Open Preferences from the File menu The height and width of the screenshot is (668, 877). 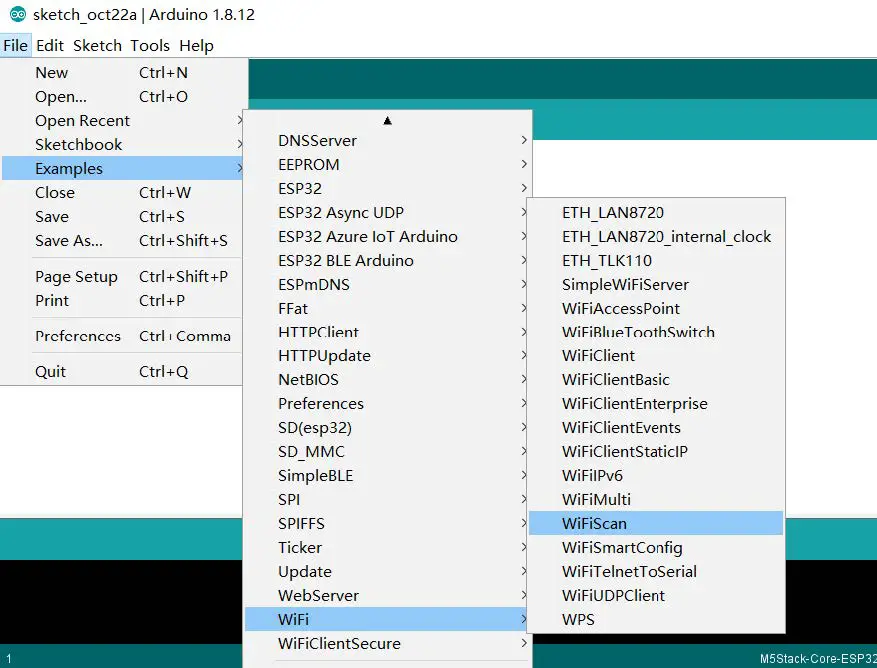pyautogui.click(x=122, y=336)
